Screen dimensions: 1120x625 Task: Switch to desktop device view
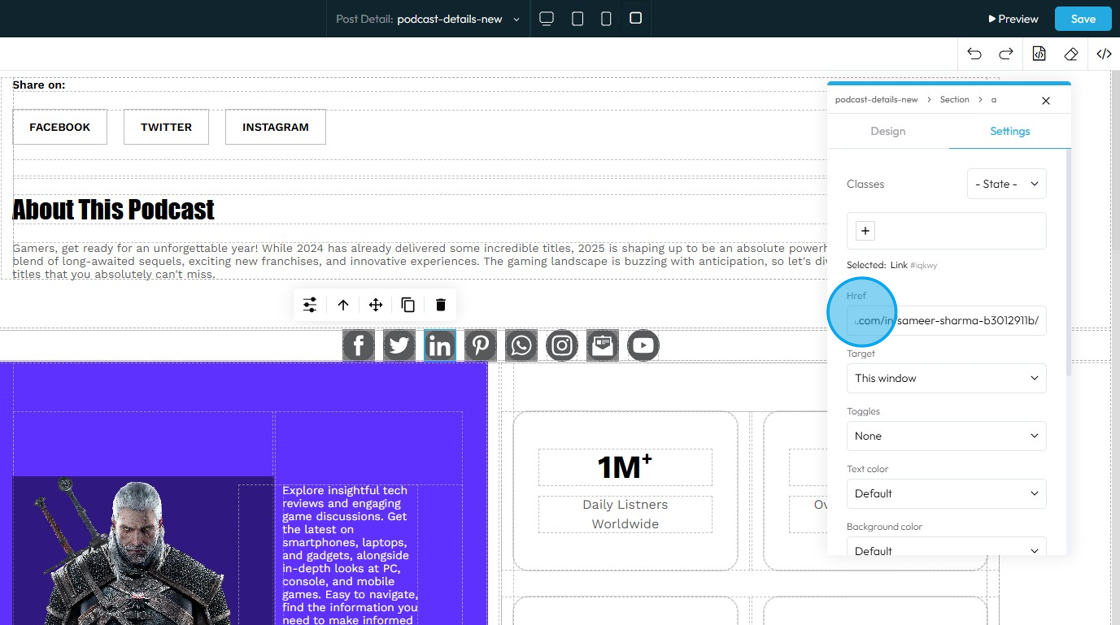pos(546,19)
